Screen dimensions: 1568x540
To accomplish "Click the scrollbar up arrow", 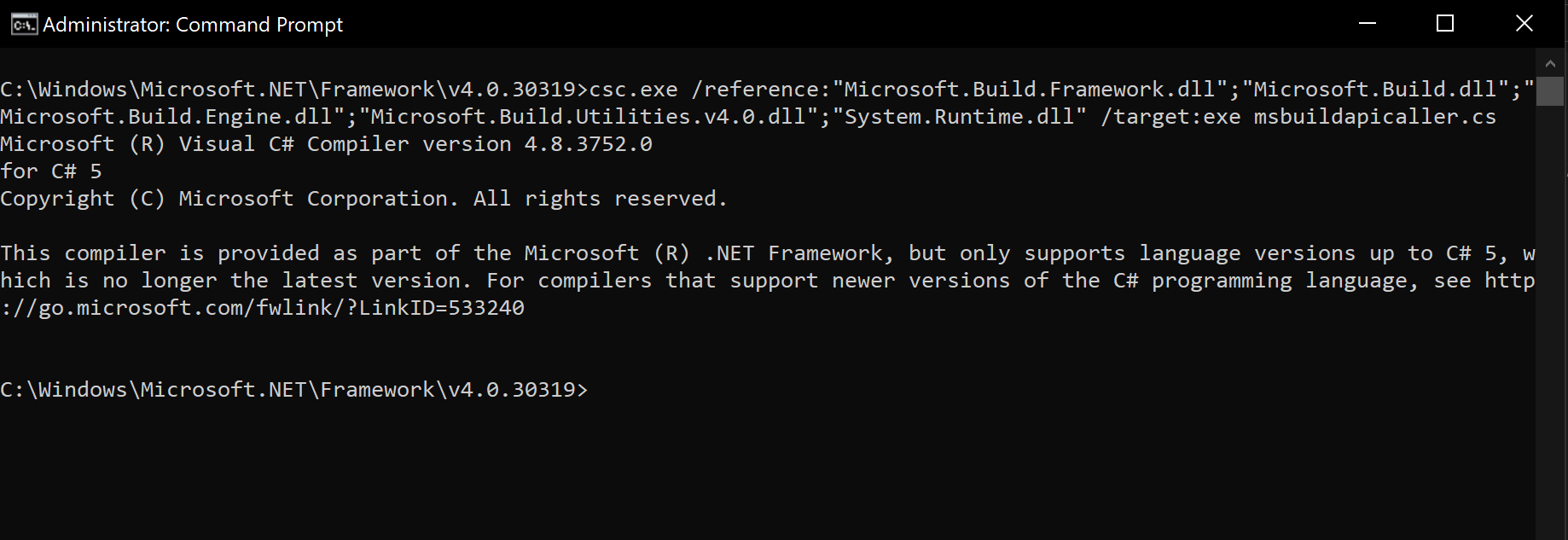I will click(1550, 63).
